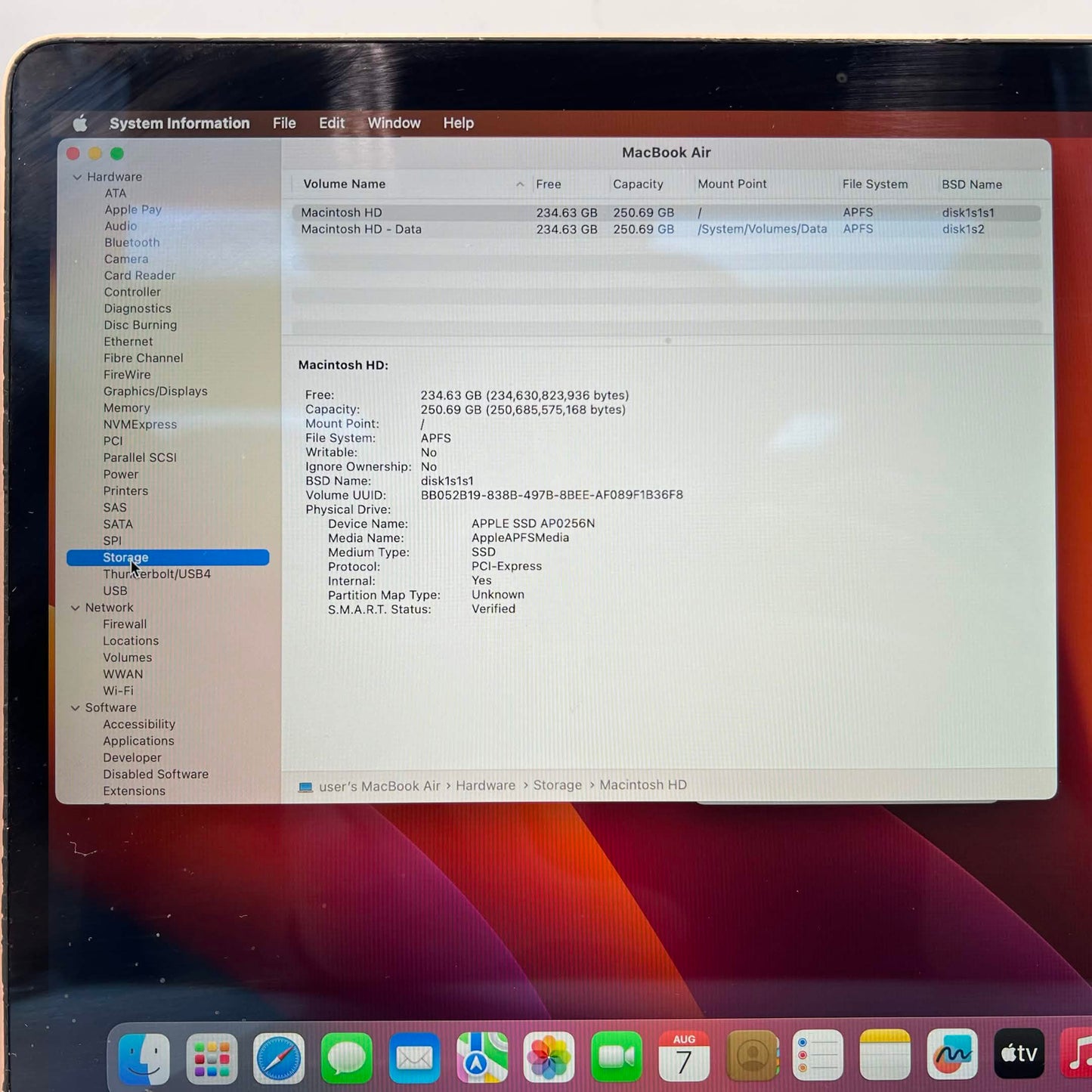Open Launchpad from the Dock
The height and width of the screenshot is (1092, 1092).
point(212,1058)
